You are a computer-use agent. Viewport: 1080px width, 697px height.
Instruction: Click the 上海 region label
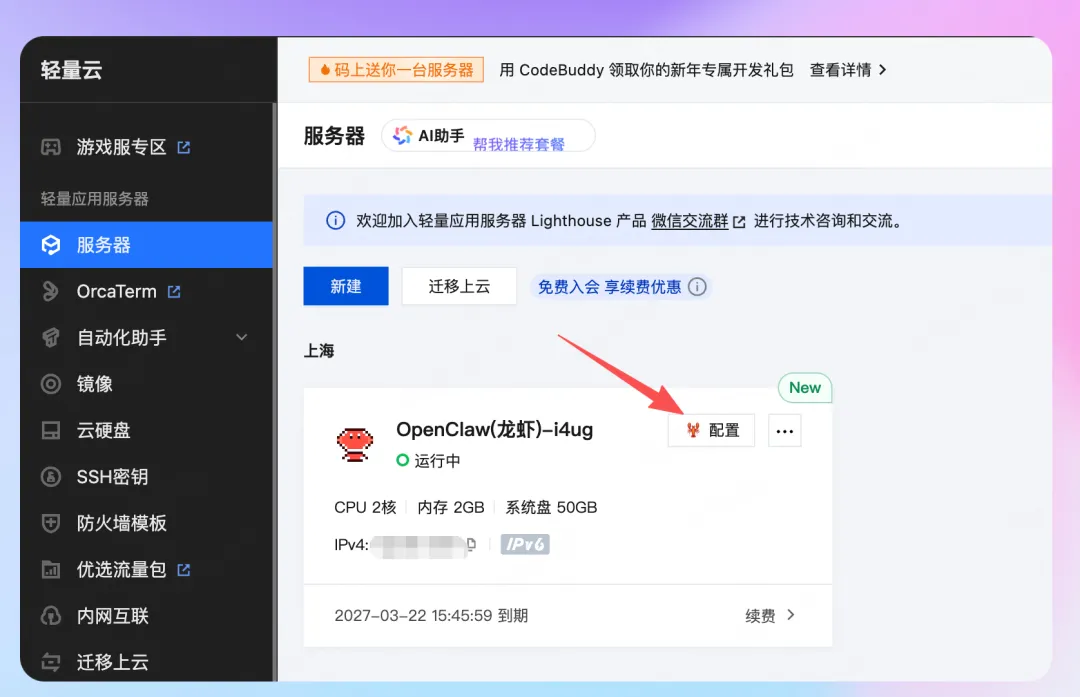coord(319,351)
